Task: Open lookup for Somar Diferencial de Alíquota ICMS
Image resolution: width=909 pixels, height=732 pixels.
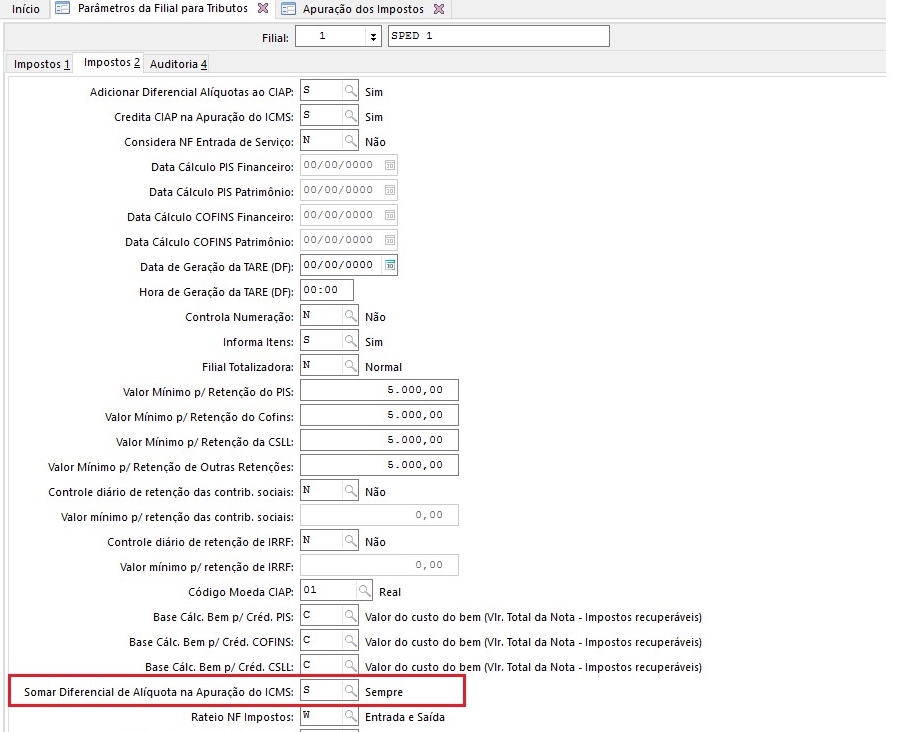Action: pos(350,690)
